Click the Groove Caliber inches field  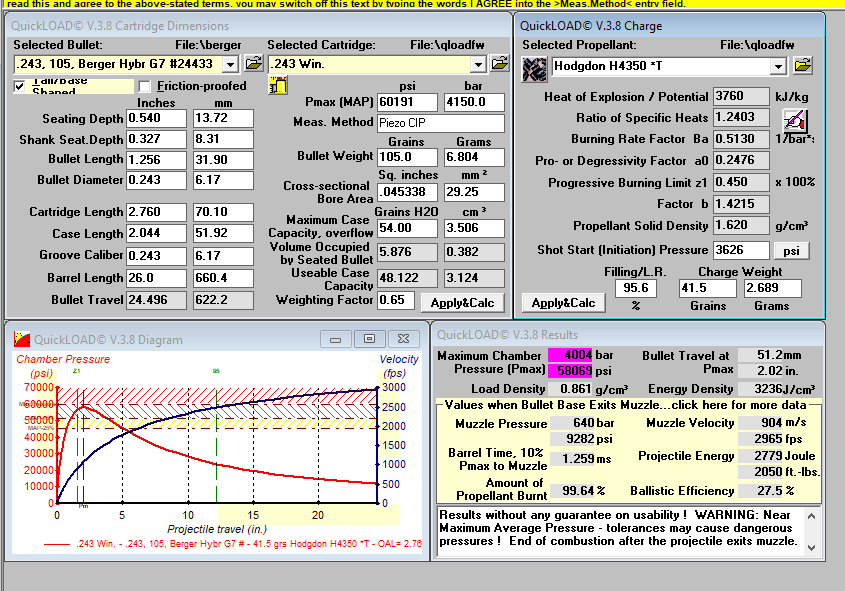(156, 256)
